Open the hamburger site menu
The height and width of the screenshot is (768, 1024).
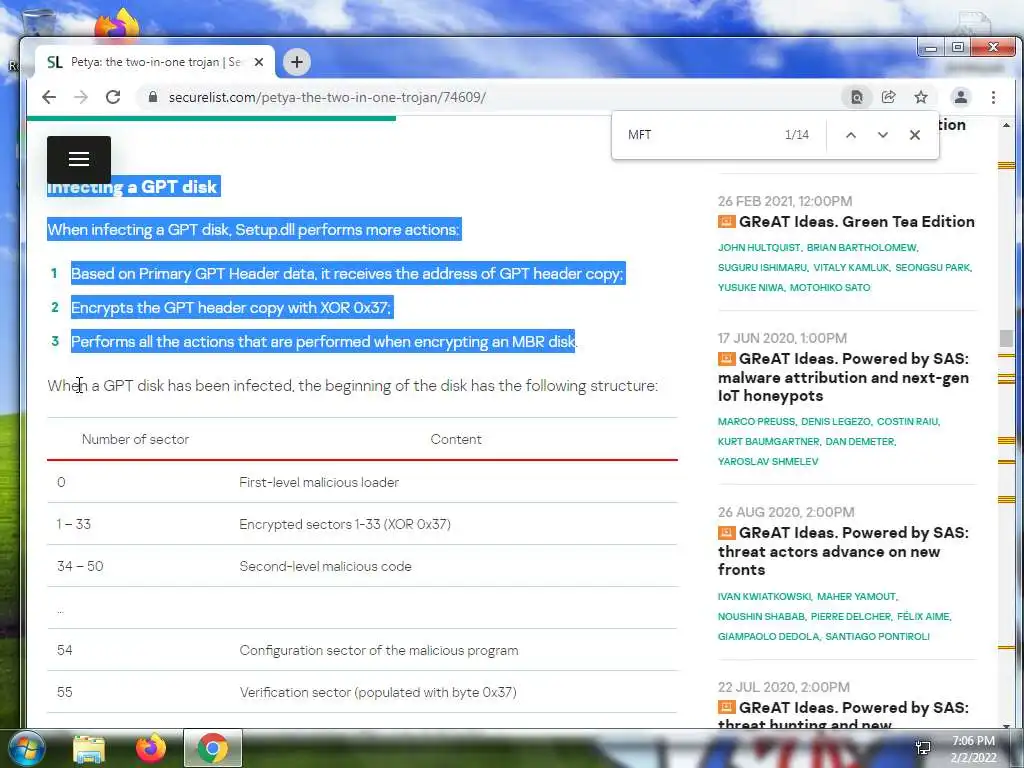[79, 159]
